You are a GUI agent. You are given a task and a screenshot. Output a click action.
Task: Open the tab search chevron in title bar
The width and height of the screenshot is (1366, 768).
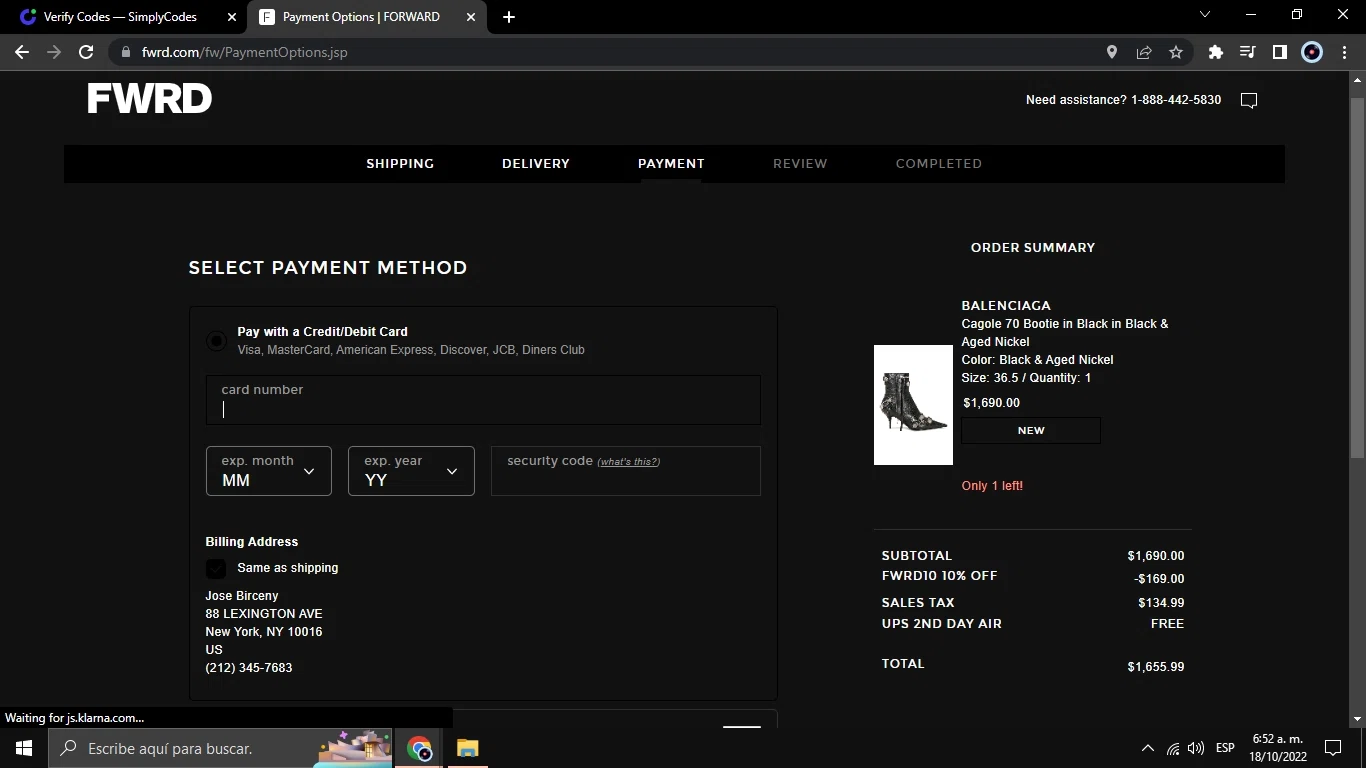1204,16
